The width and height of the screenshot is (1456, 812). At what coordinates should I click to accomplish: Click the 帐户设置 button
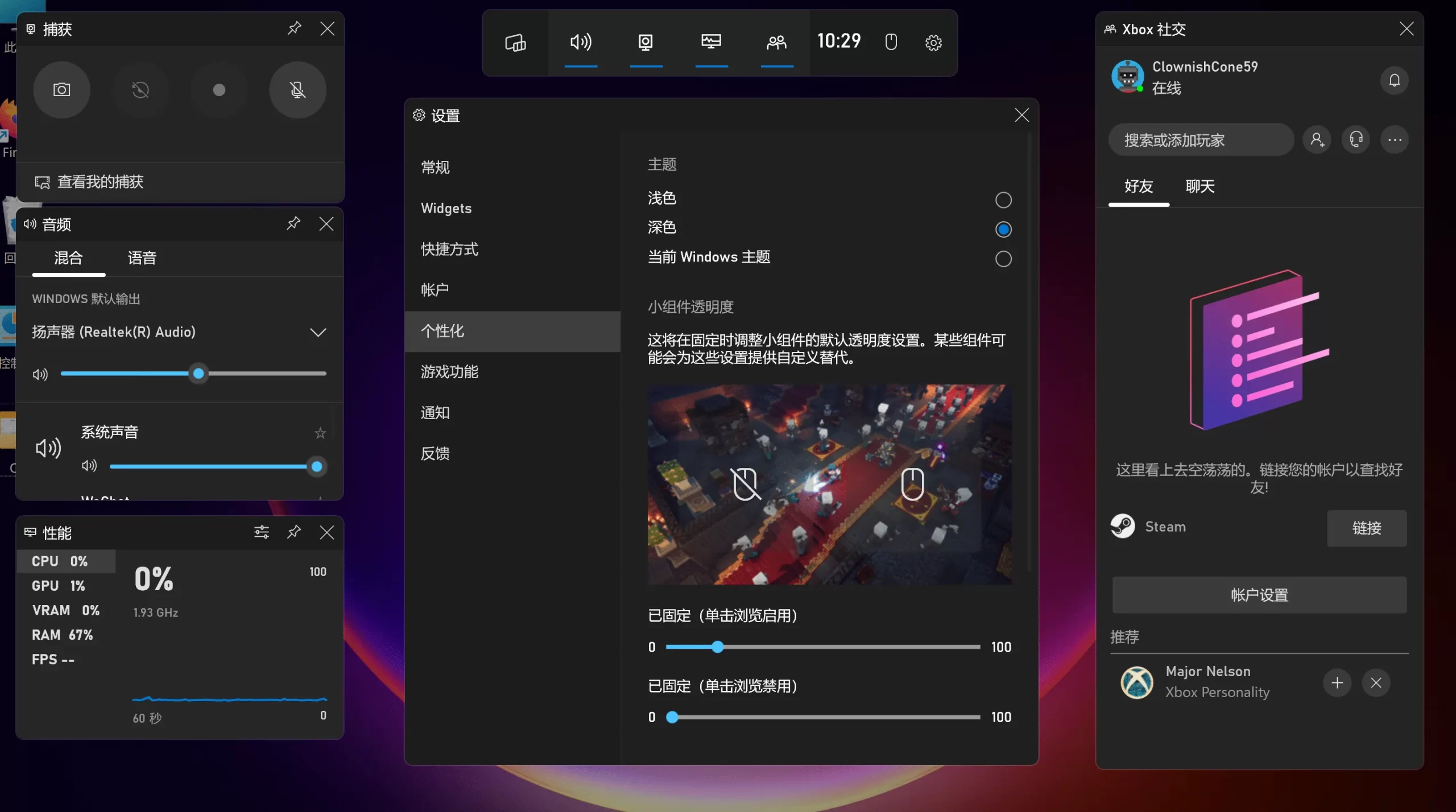click(x=1259, y=595)
